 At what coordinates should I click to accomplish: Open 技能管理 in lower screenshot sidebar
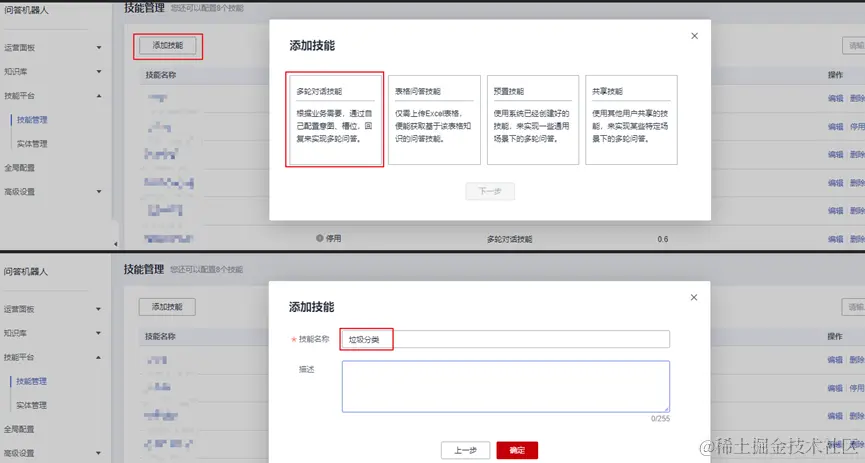click(31, 381)
